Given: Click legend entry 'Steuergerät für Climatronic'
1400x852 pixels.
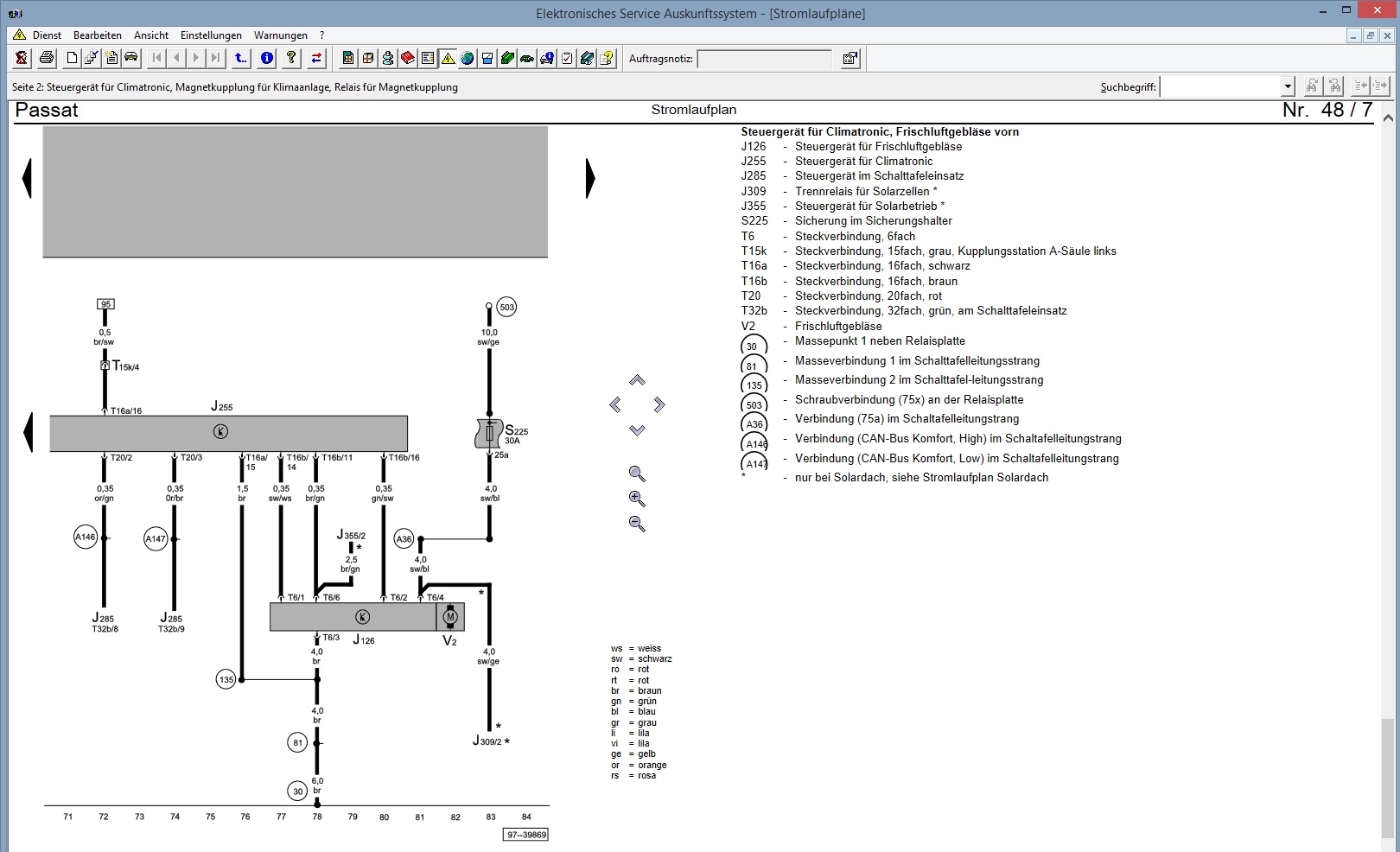Looking at the screenshot, I should [864, 161].
